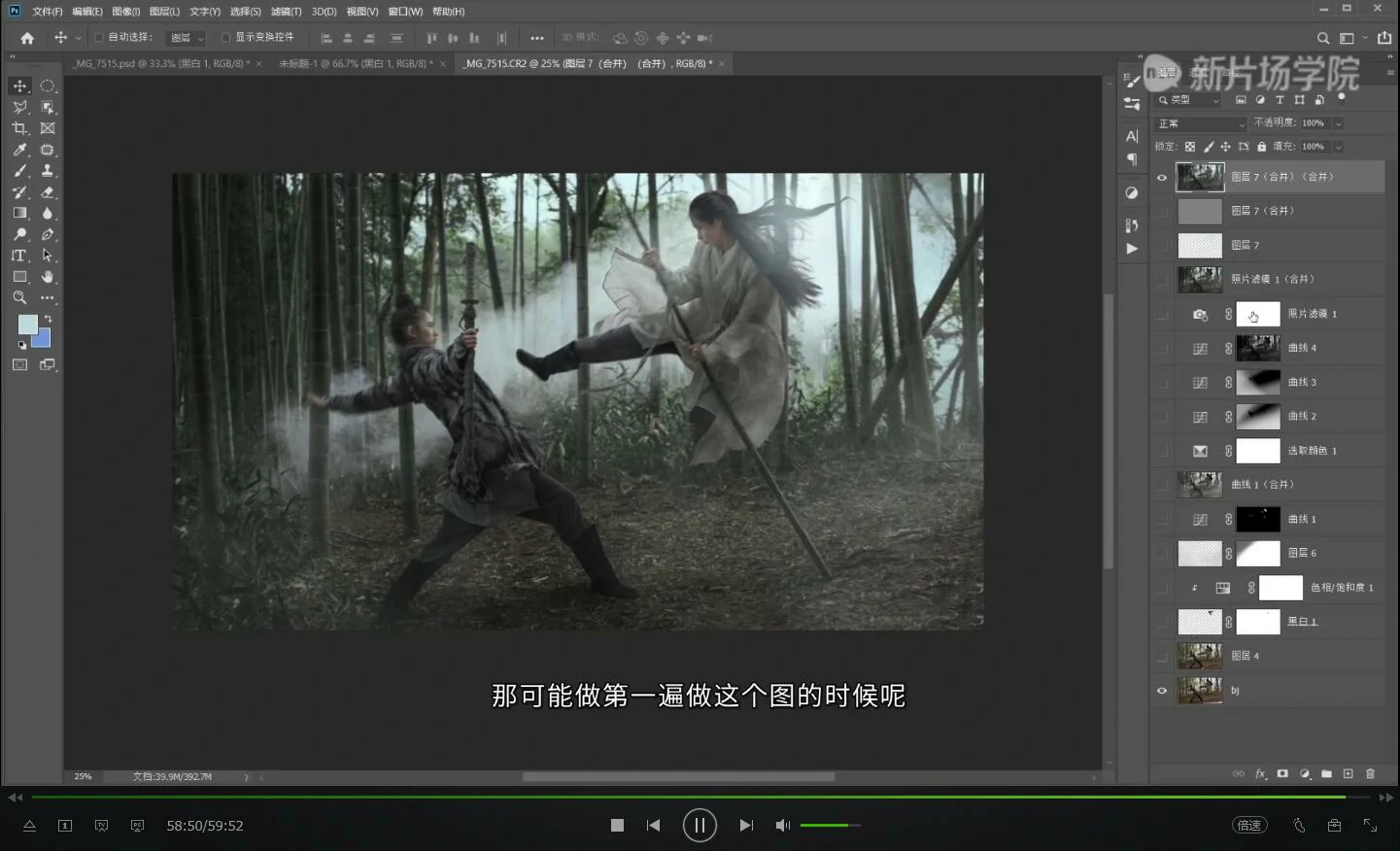Select the History Brush tool
Screen dimensions: 1400x851
click(x=19, y=192)
